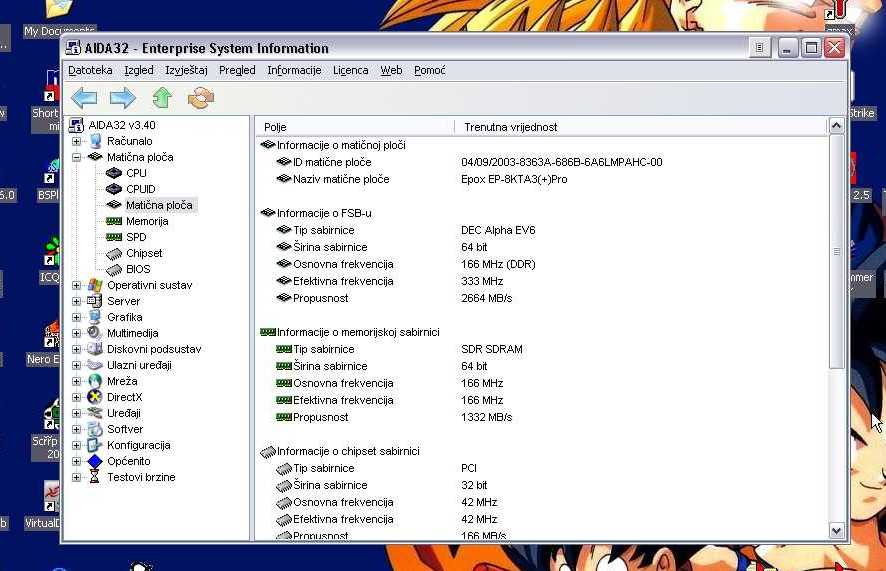The image size is (886, 571).
Task: Click the Refresh toolbar icon
Action: tap(201, 97)
